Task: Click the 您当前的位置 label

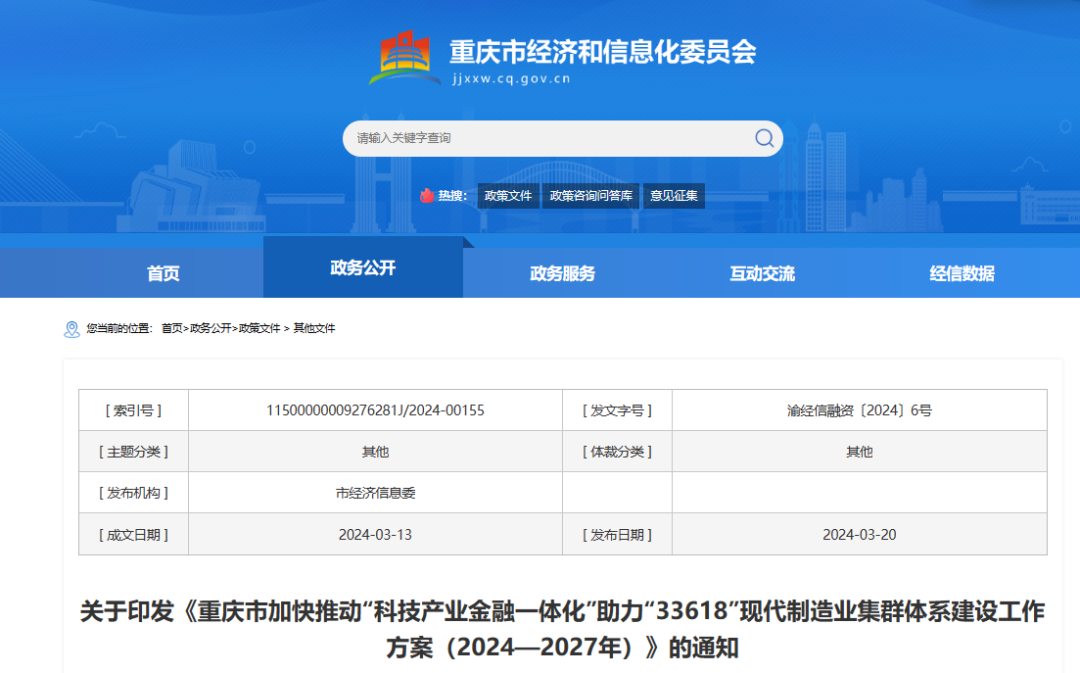Action: [x=119, y=329]
